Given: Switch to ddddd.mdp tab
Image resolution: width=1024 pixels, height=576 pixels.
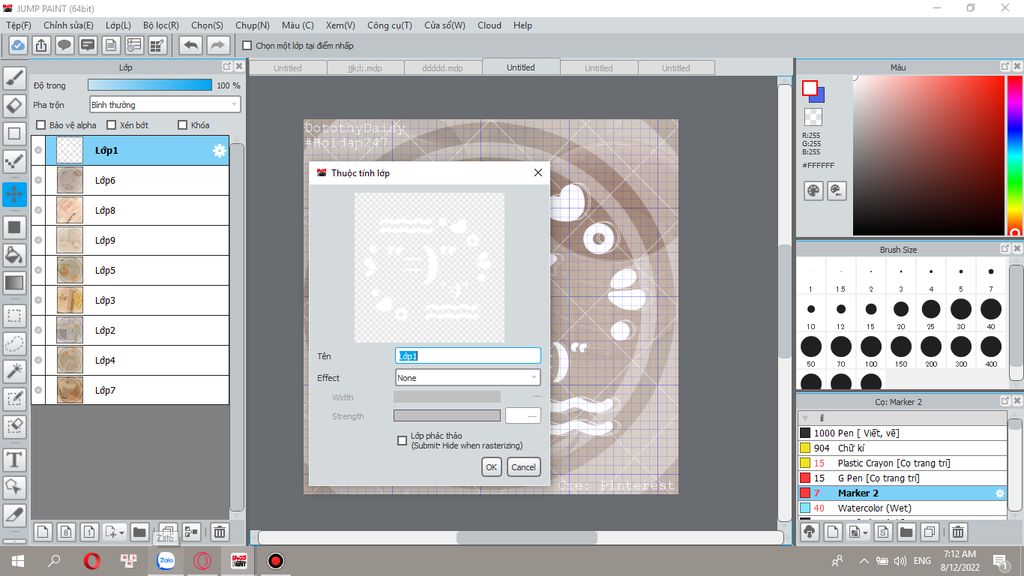Looking at the screenshot, I should click(x=443, y=68).
